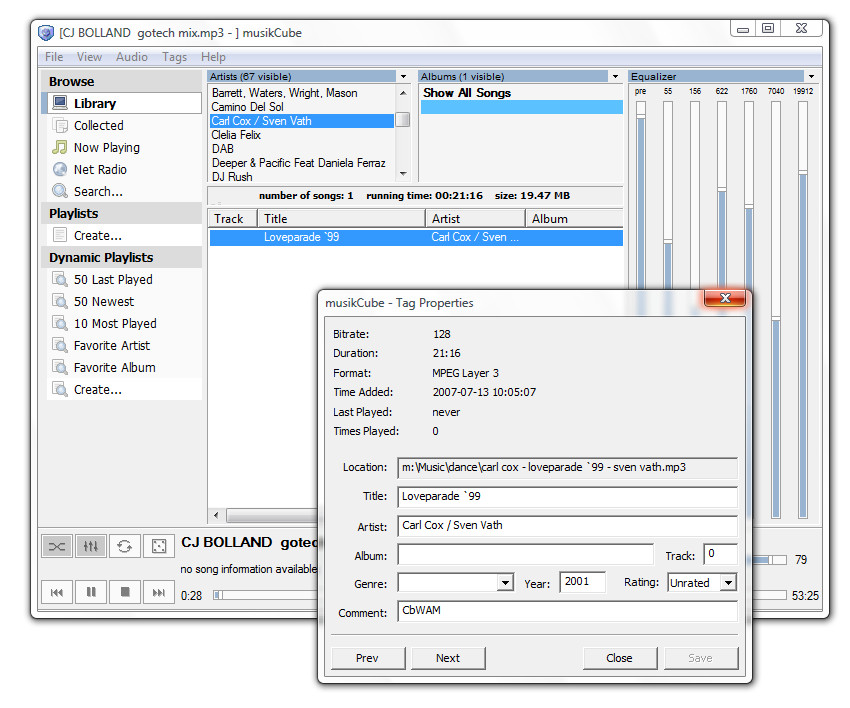
Task: Click Create icon under Playlists
Action: [x=60, y=235]
